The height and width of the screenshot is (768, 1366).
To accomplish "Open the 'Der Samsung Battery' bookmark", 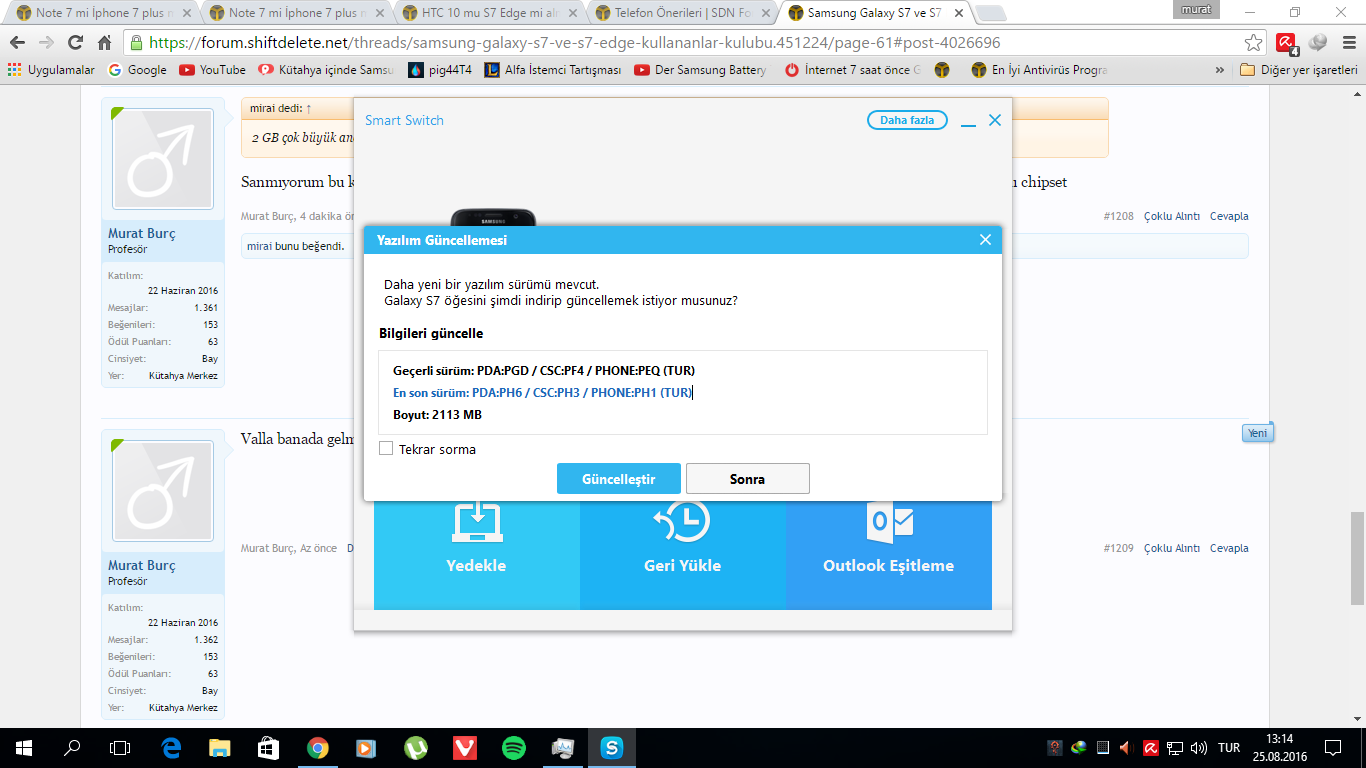I will pyautogui.click(x=700, y=70).
